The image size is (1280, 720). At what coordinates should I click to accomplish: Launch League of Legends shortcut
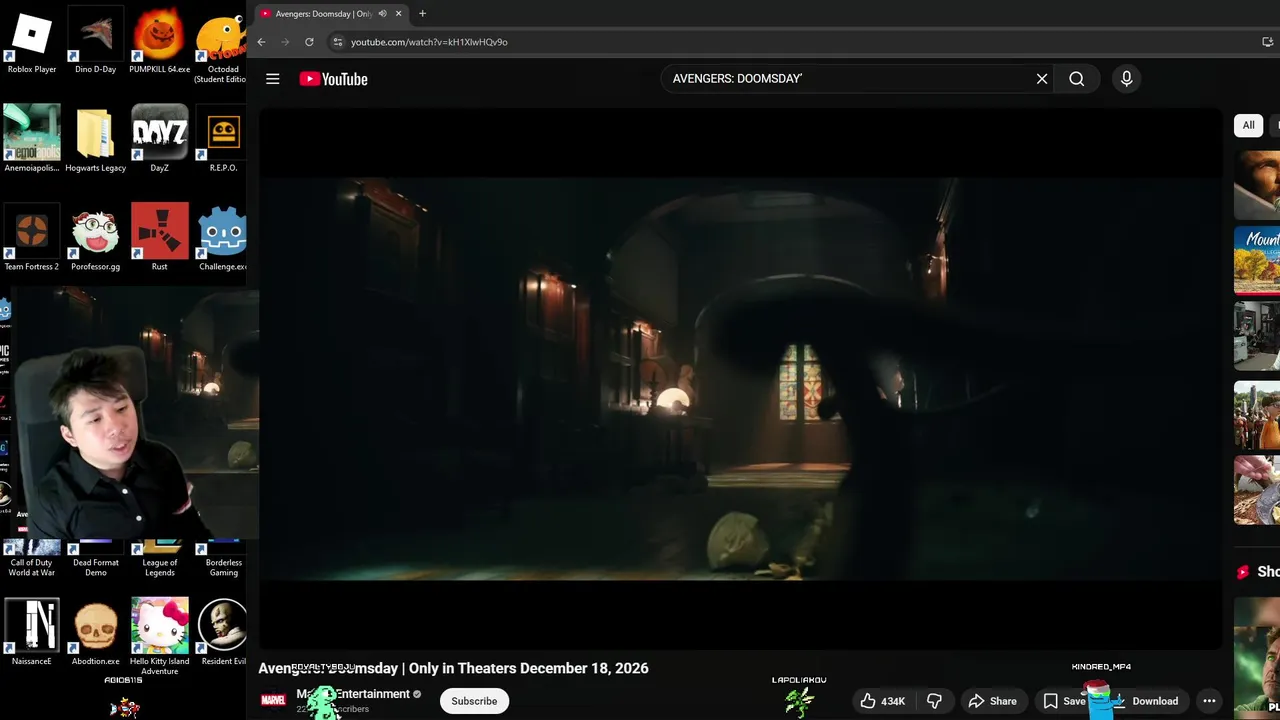tap(159, 559)
